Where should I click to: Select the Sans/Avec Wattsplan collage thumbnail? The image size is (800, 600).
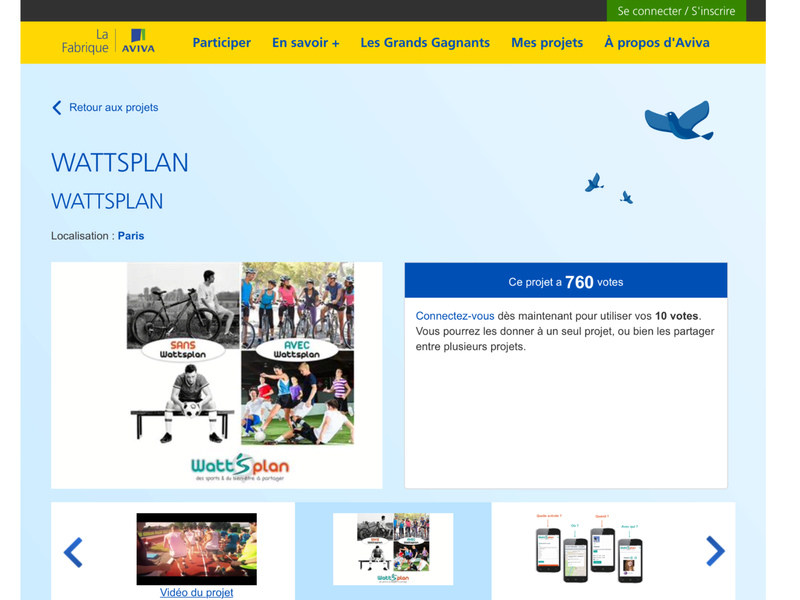pos(393,549)
